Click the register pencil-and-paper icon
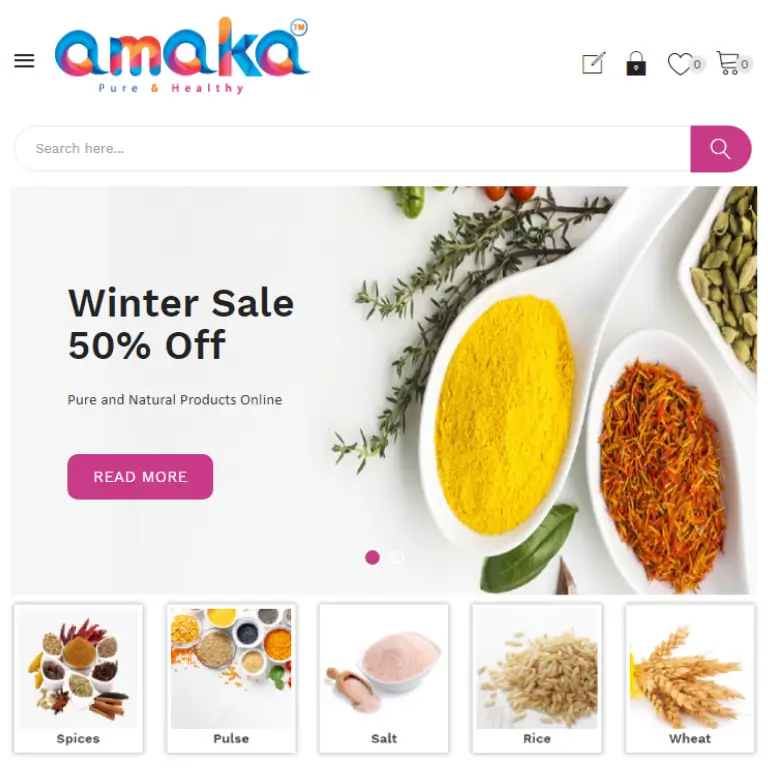The height and width of the screenshot is (768, 768). tap(594, 63)
